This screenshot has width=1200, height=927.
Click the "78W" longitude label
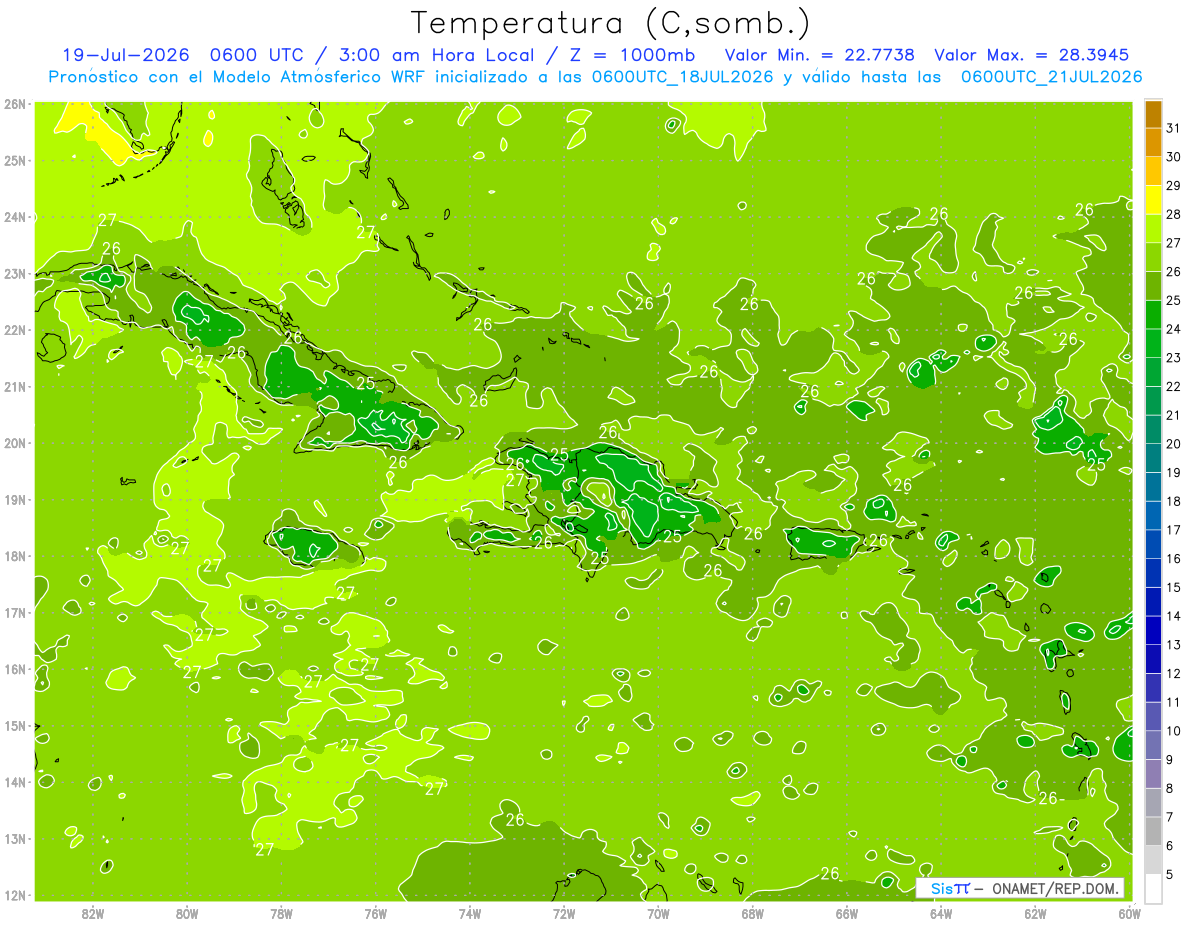pos(281,912)
